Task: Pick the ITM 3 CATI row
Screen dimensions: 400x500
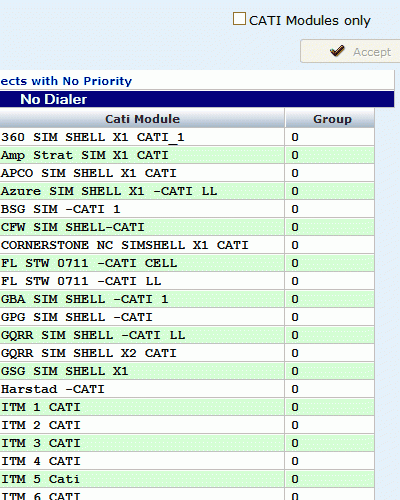Action: 187,443
